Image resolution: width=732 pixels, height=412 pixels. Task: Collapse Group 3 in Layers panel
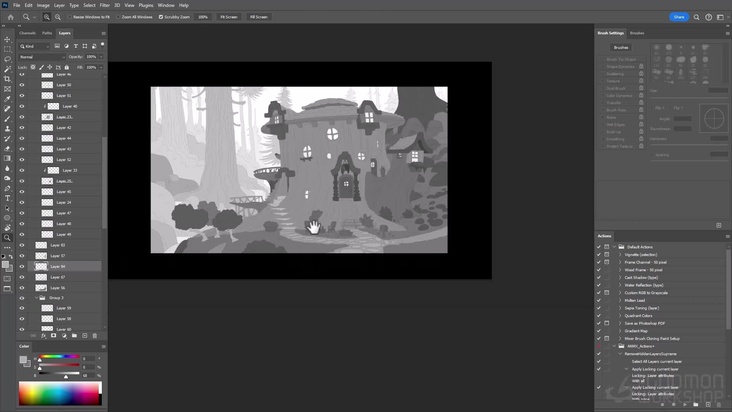[x=36, y=298]
